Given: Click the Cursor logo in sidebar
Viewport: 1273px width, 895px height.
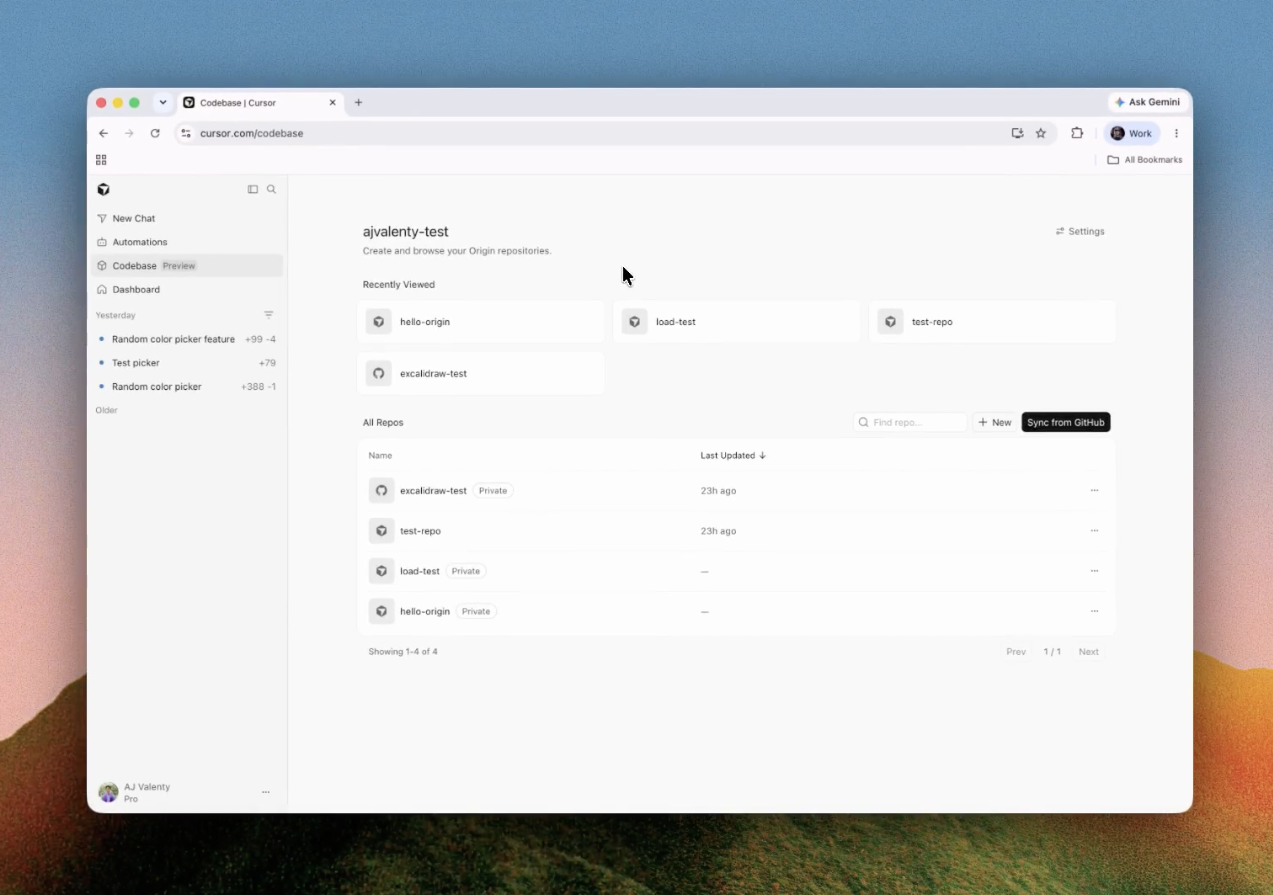Looking at the screenshot, I should pyautogui.click(x=103, y=189).
